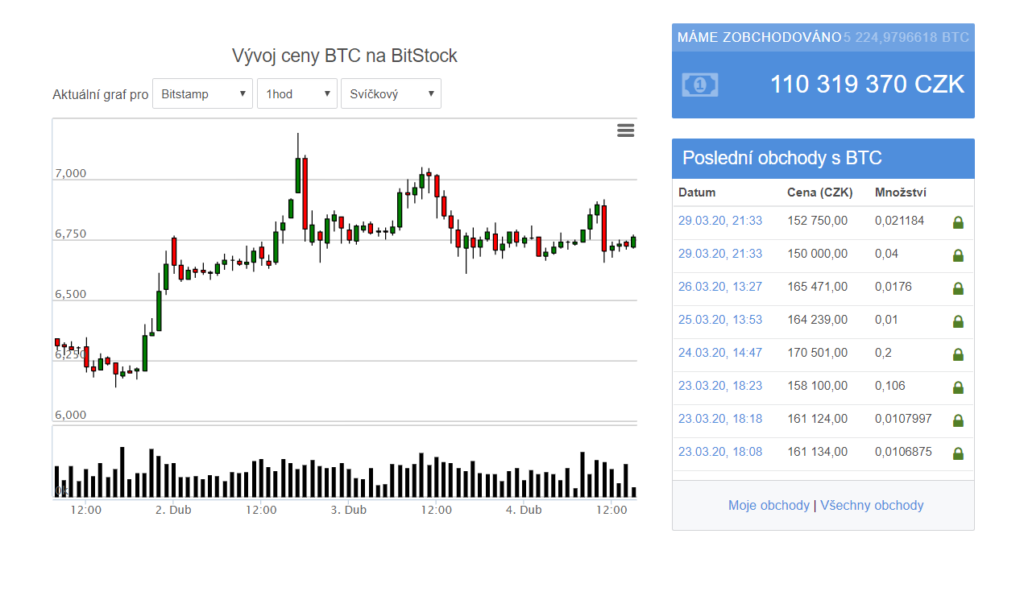Click lock icon for 158 100,00 trade
1024x600 pixels.
point(958,387)
